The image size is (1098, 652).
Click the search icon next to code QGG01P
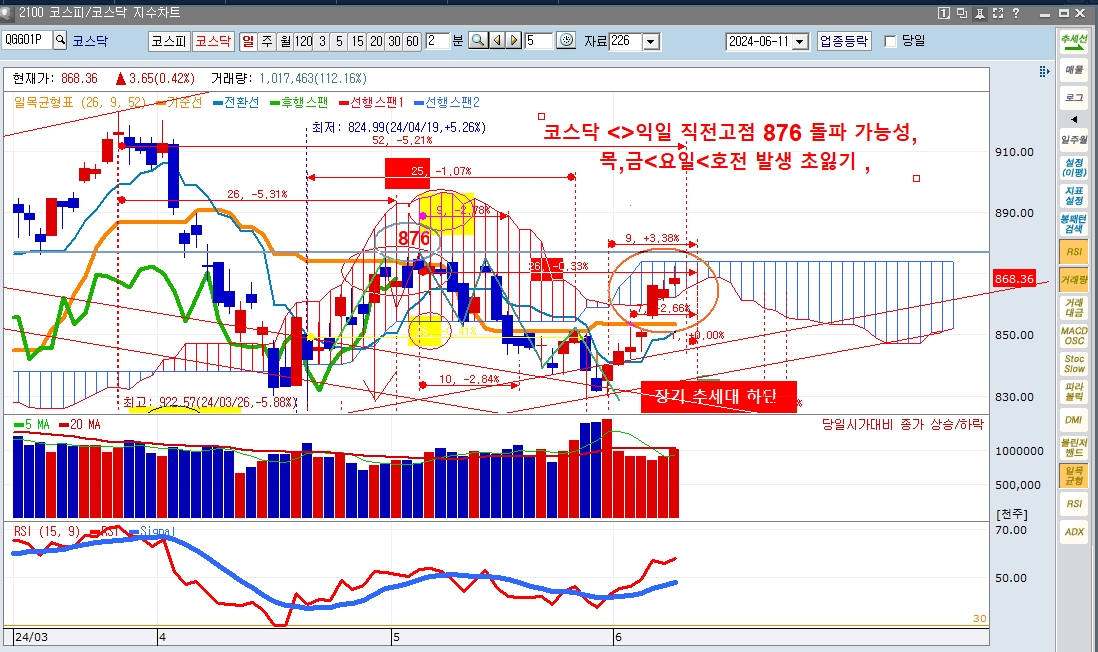pos(60,41)
